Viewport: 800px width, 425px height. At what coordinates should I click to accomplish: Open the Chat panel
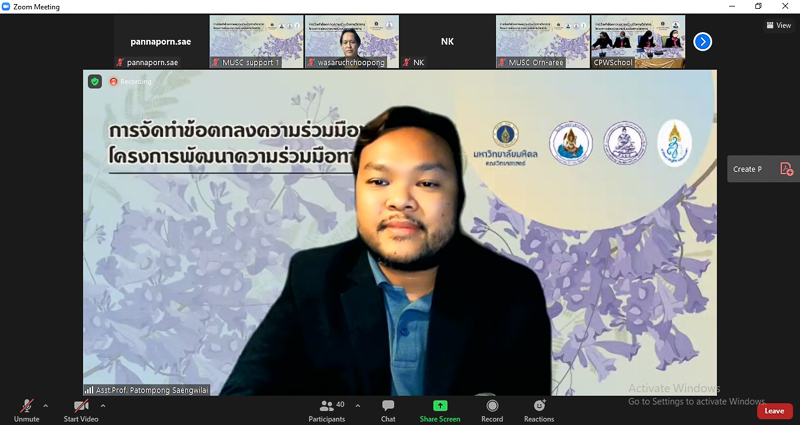click(388, 410)
